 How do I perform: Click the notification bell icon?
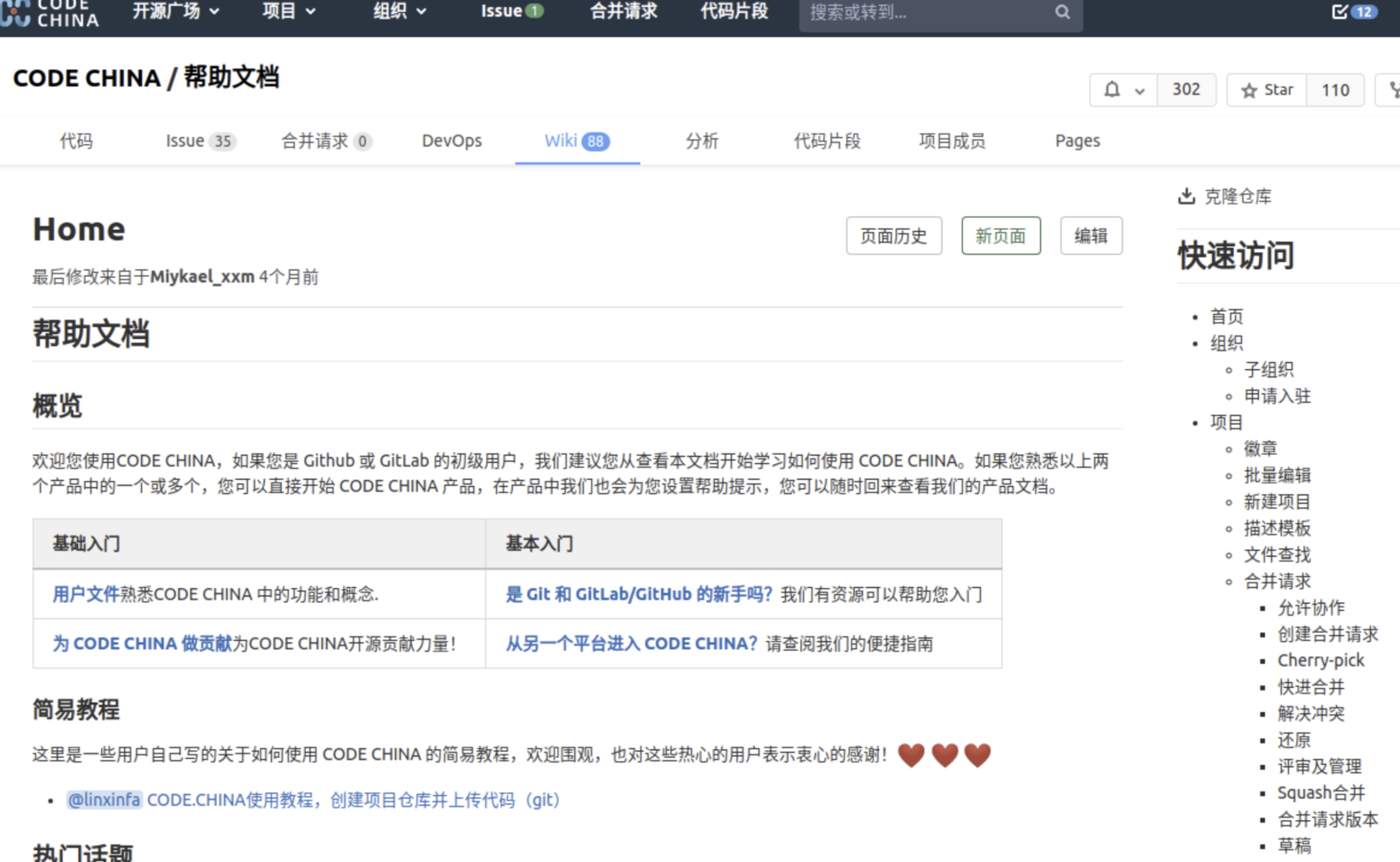[x=1112, y=90]
